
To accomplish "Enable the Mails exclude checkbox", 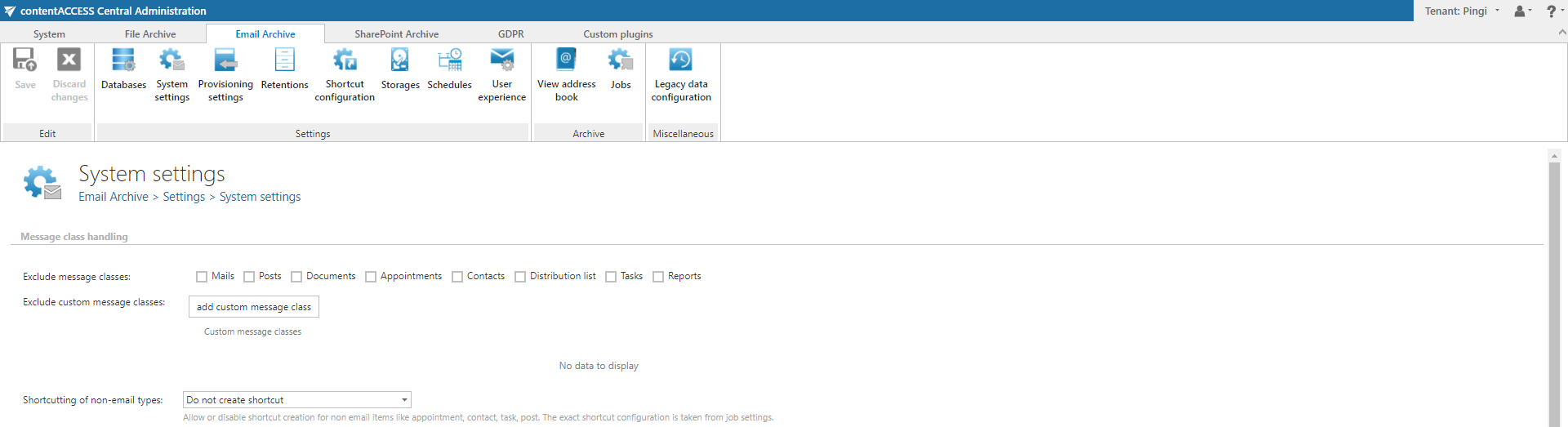I will 202,277.
